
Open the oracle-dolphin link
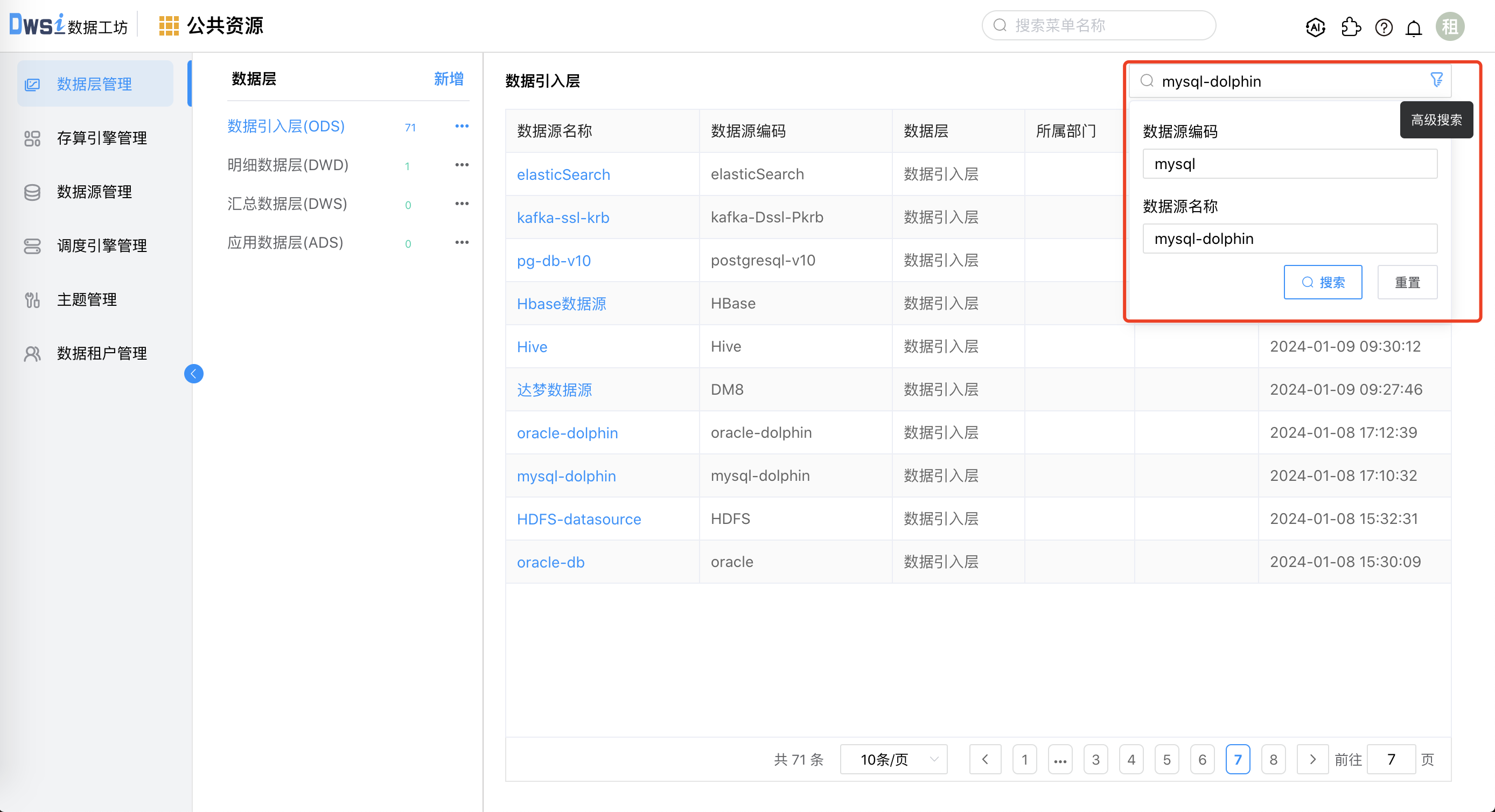point(567,433)
